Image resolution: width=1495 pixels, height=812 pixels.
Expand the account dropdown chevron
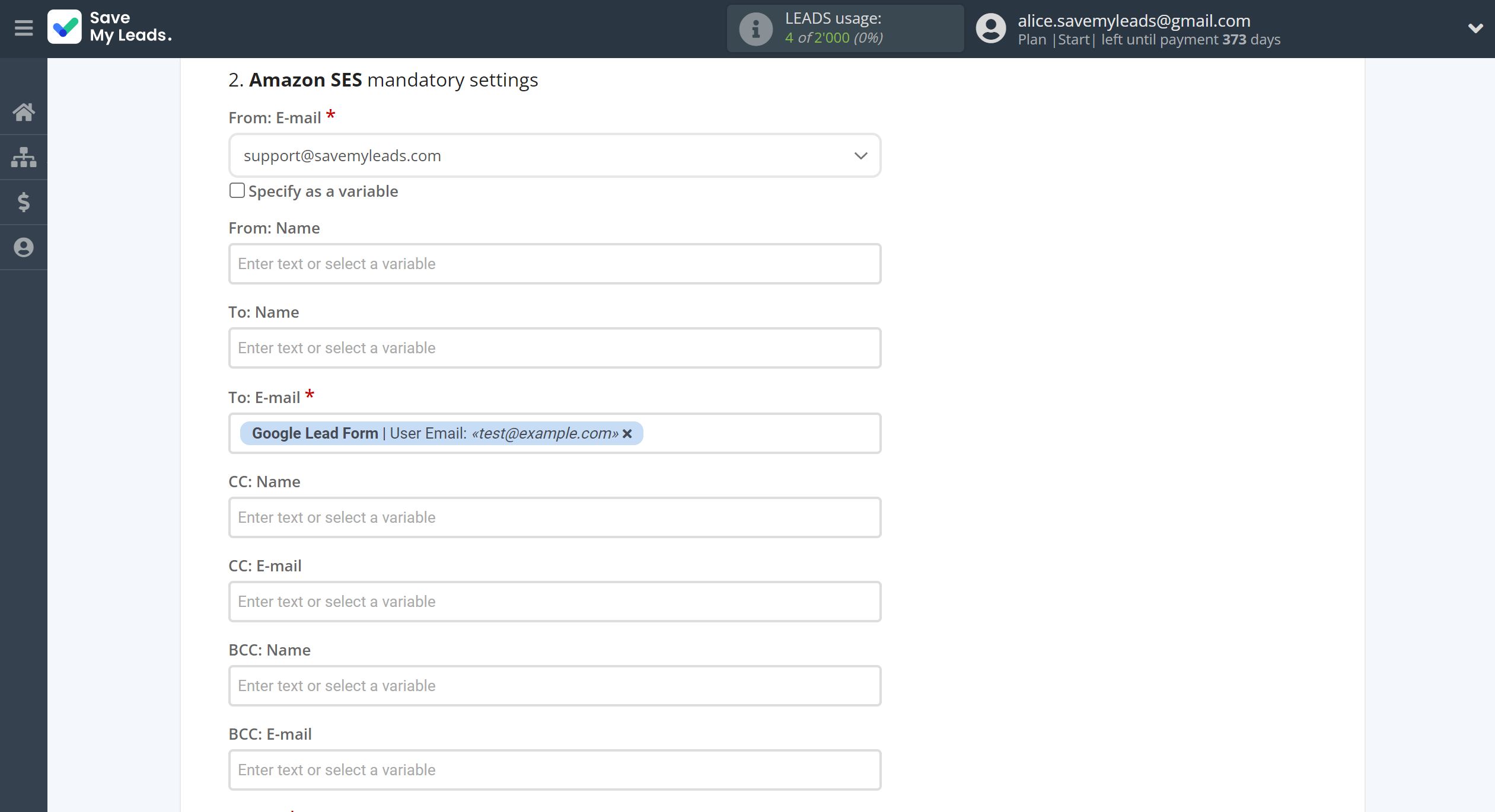pos(1475,28)
